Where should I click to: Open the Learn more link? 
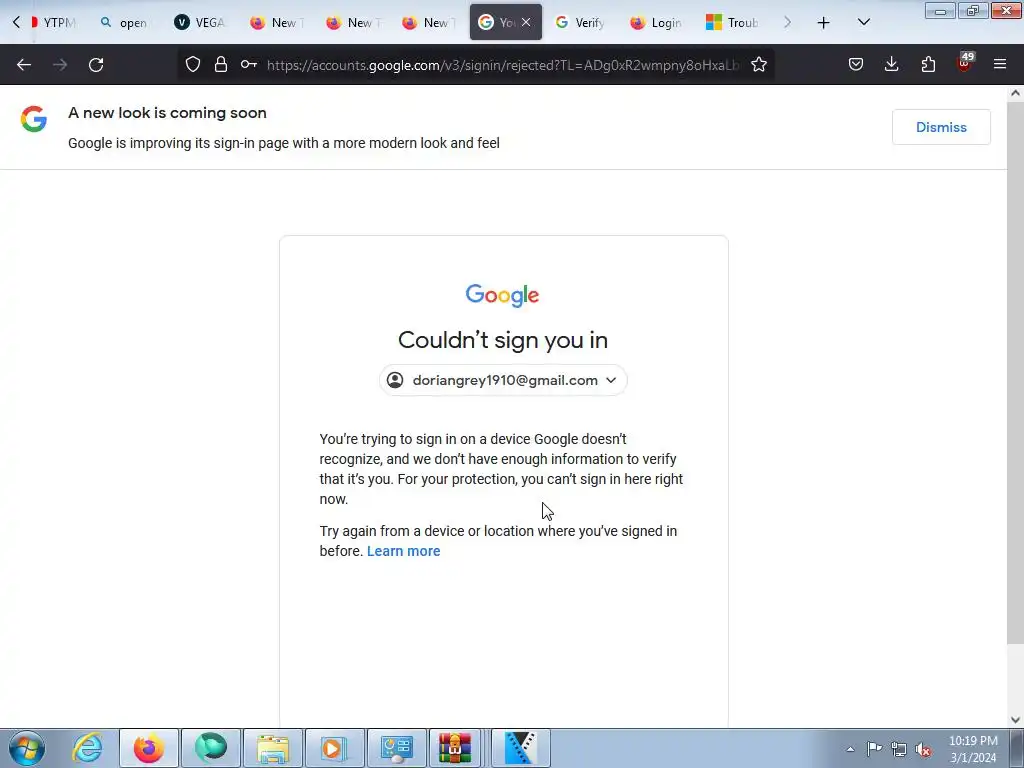[x=404, y=551]
